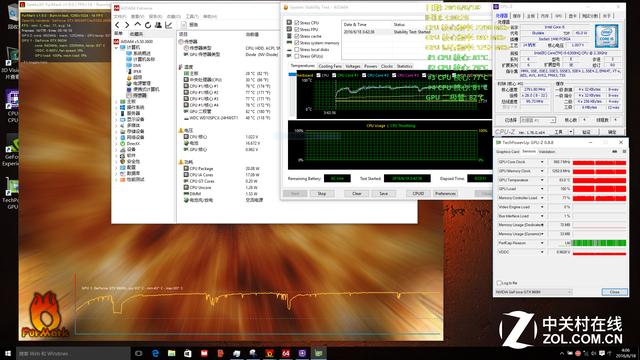Switch to the Cooling Fans tab
640x360 pixels.
point(330,66)
